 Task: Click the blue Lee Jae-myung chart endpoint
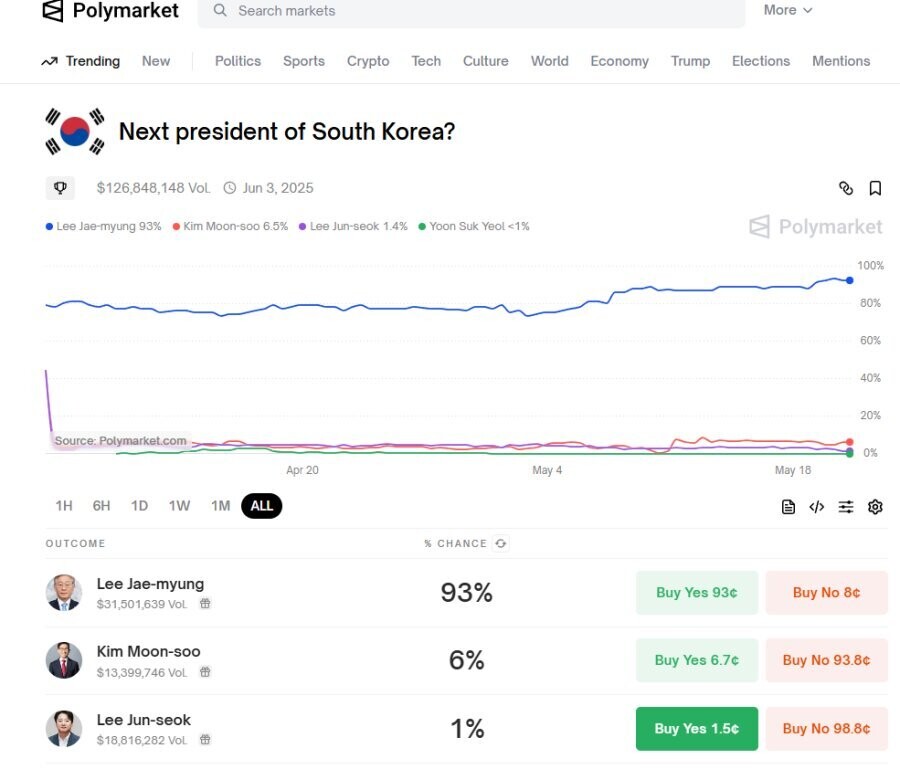(x=849, y=280)
